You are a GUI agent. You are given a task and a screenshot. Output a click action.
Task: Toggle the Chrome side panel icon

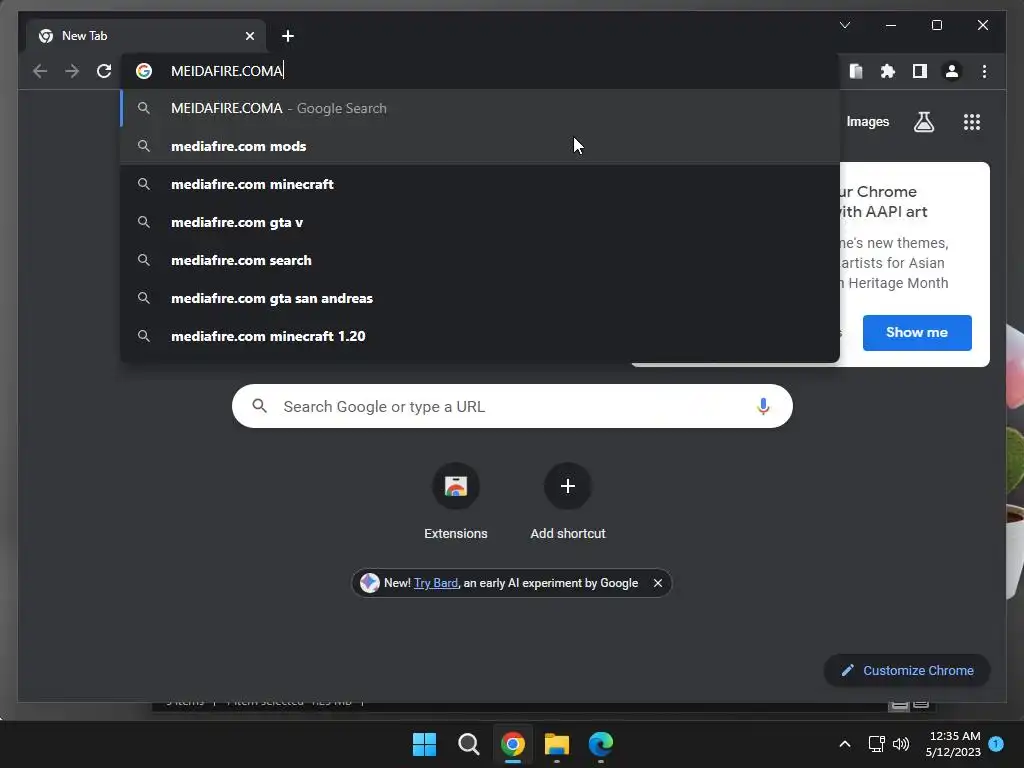[920, 71]
